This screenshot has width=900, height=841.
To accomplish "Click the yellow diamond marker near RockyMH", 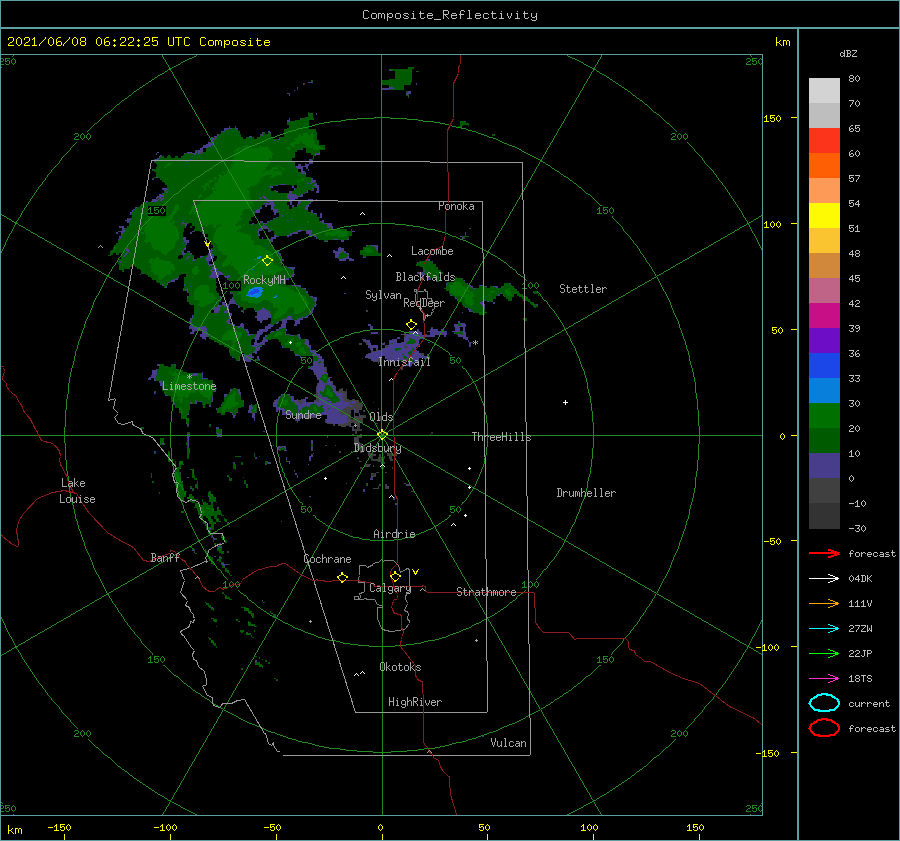I will pyautogui.click(x=267, y=261).
